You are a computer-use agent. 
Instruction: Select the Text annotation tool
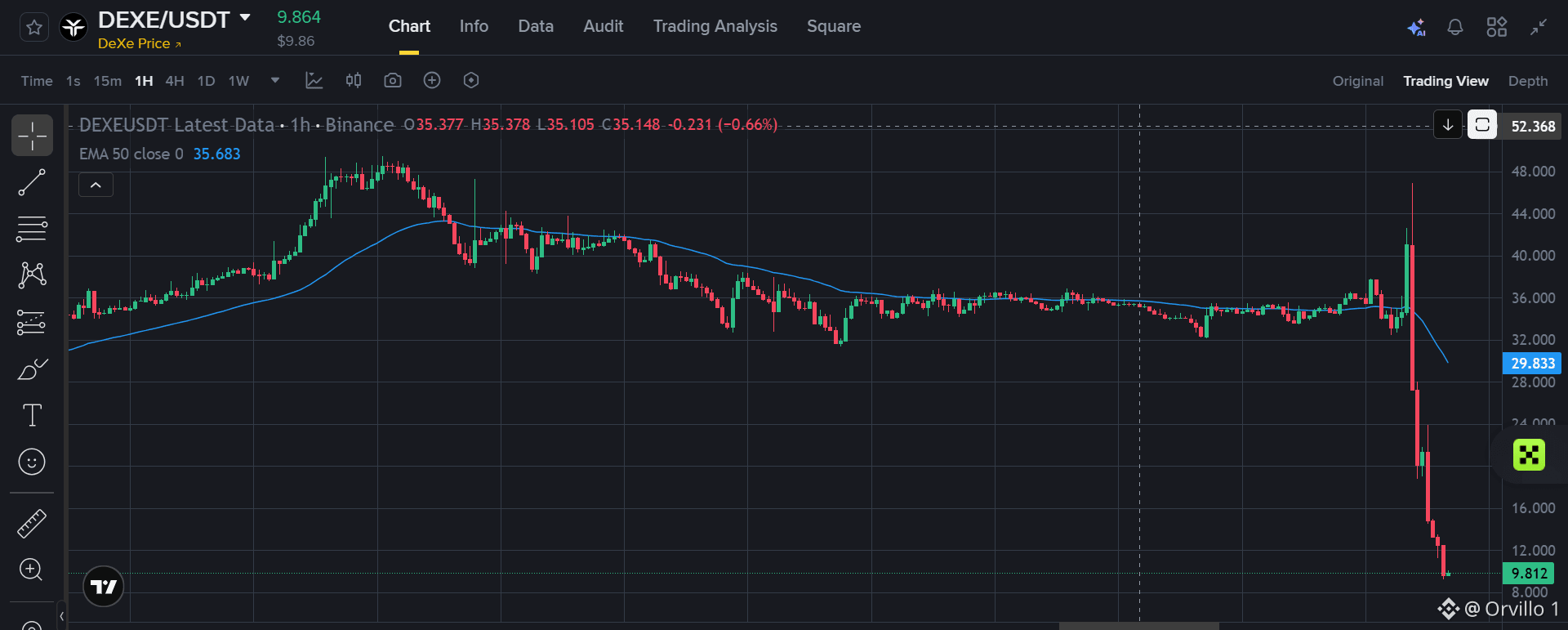32,415
